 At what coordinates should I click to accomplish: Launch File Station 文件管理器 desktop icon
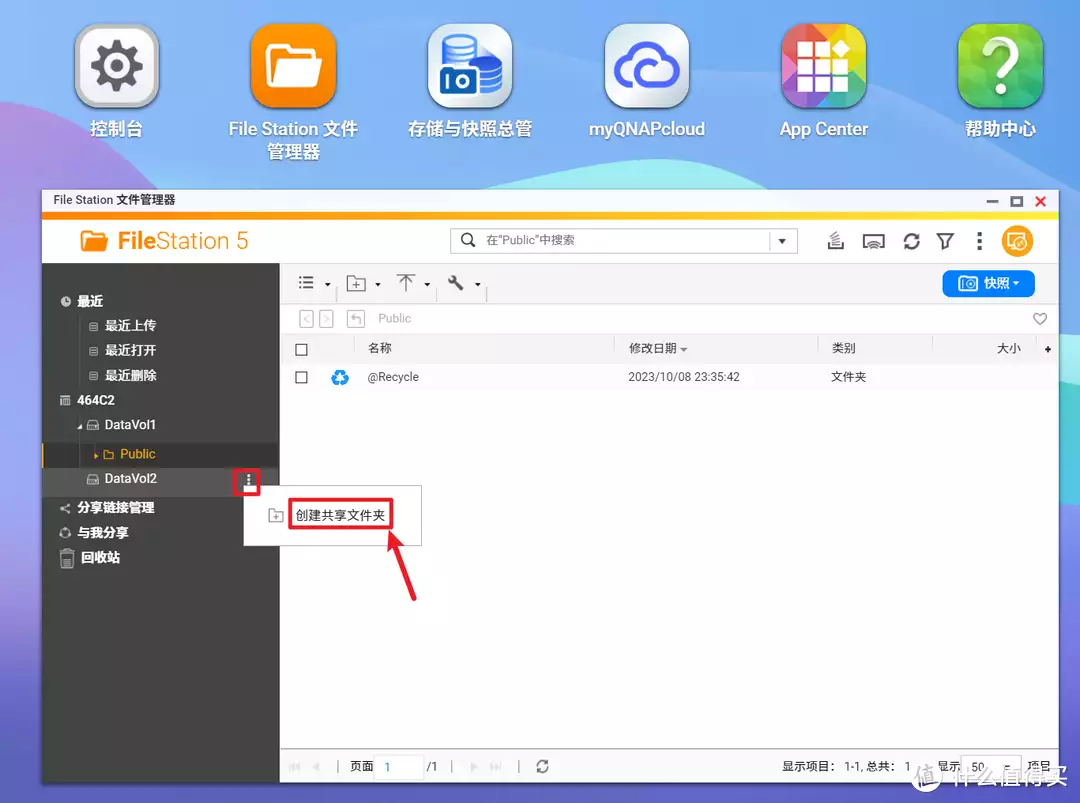coord(293,66)
